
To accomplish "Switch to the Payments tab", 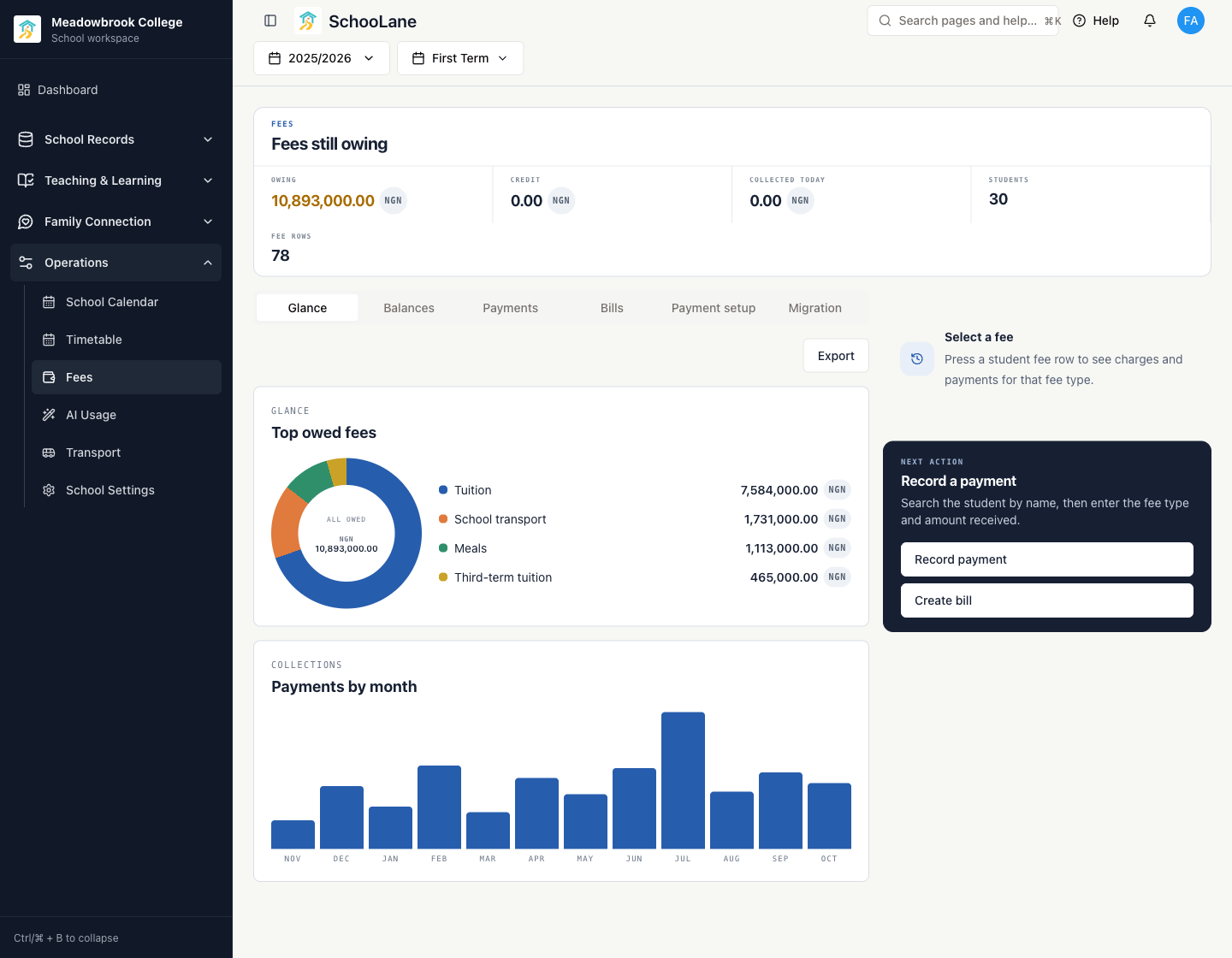I will pos(511,308).
